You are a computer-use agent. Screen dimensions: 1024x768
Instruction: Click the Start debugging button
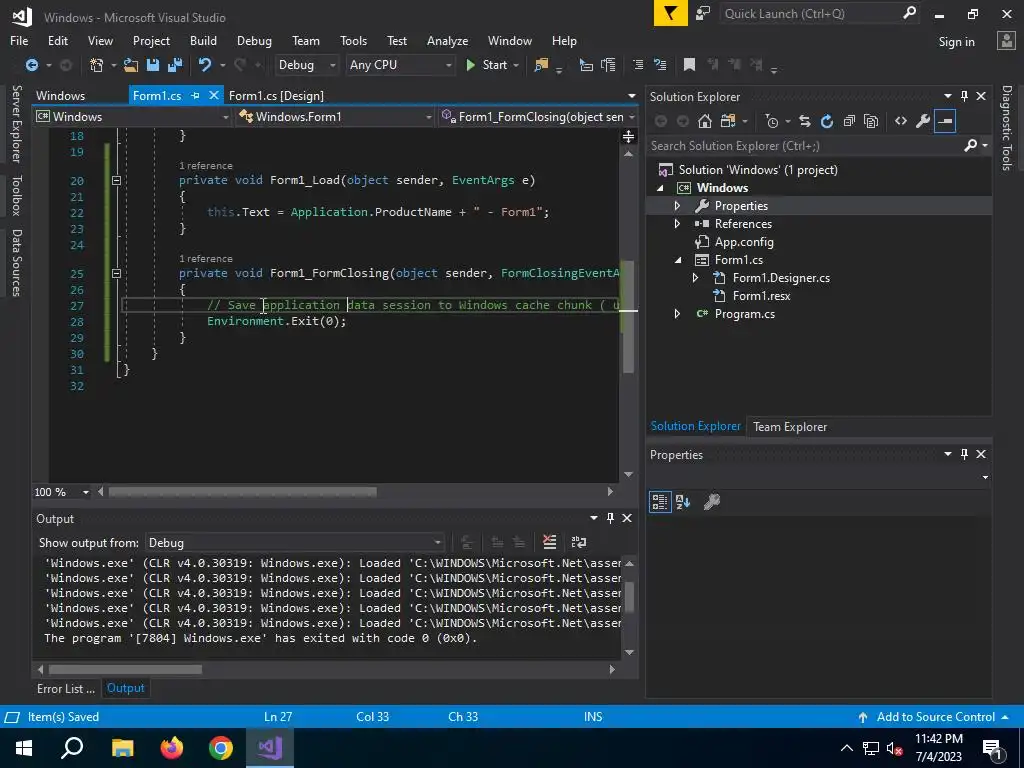coord(487,65)
